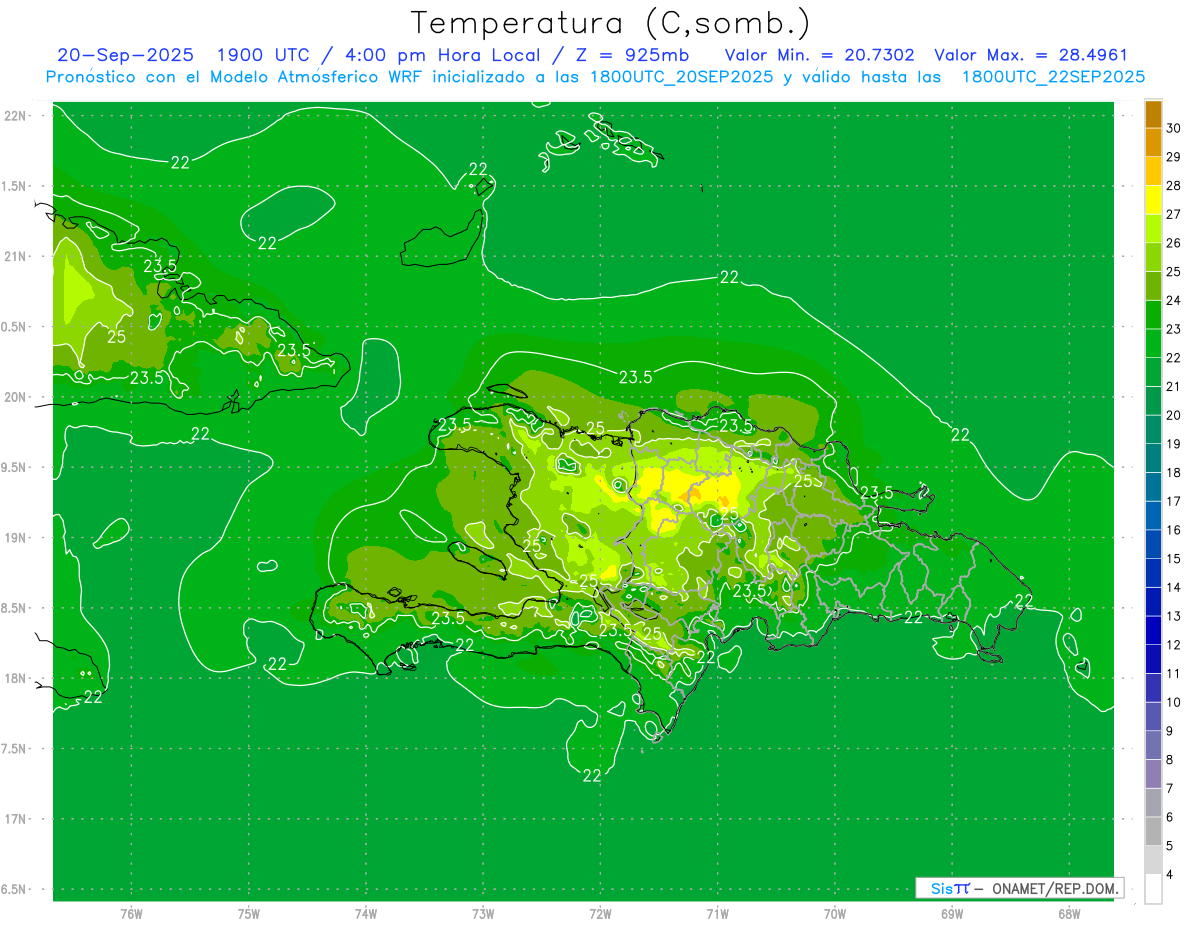This screenshot has width=1200, height=927.
Task: Pick the dark blue swatch between 12 and 13
Action: coord(1153,630)
